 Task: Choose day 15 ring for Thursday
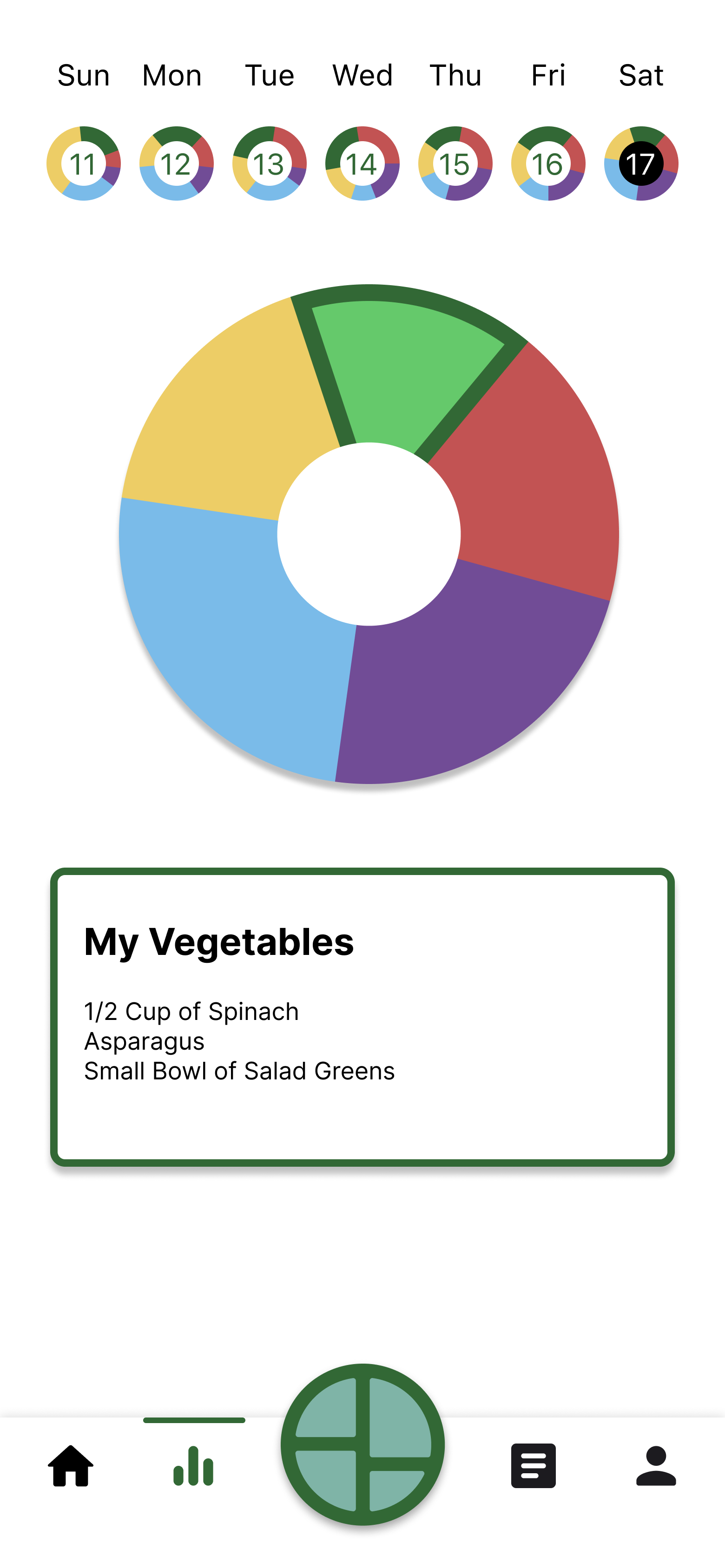(455, 163)
